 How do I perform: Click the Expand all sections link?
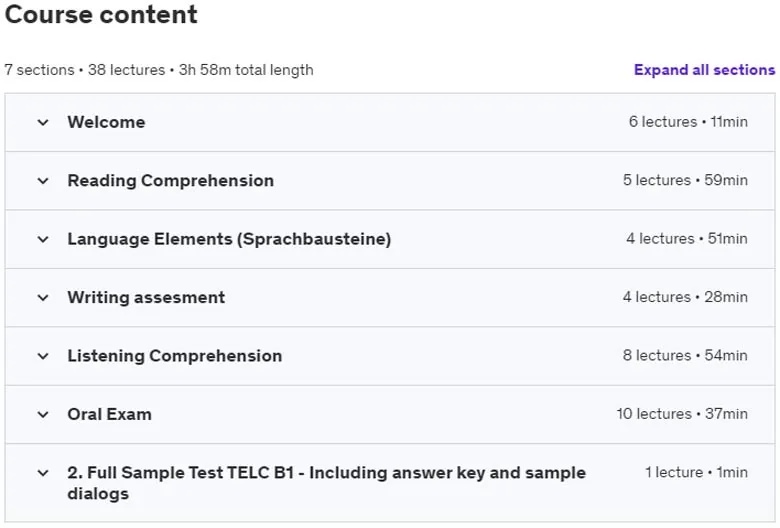704,70
